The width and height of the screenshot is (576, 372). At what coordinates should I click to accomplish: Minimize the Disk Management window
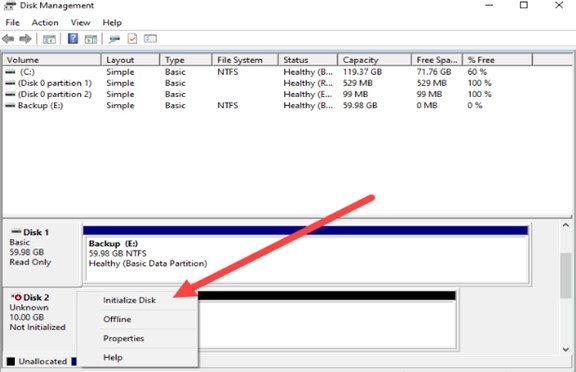tap(489, 6)
